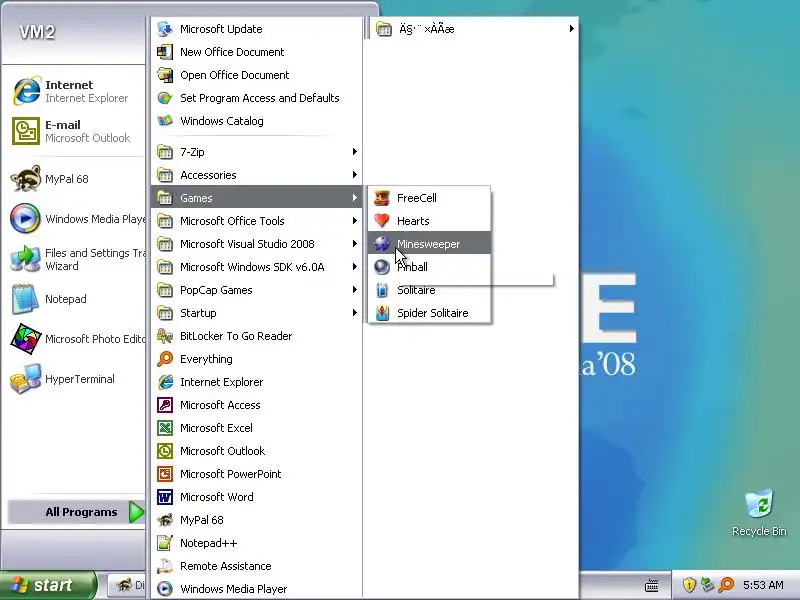The image size is (800, 600).
Task: Click the MyPal 68 entry in programs list
Action: pos(257,520)
